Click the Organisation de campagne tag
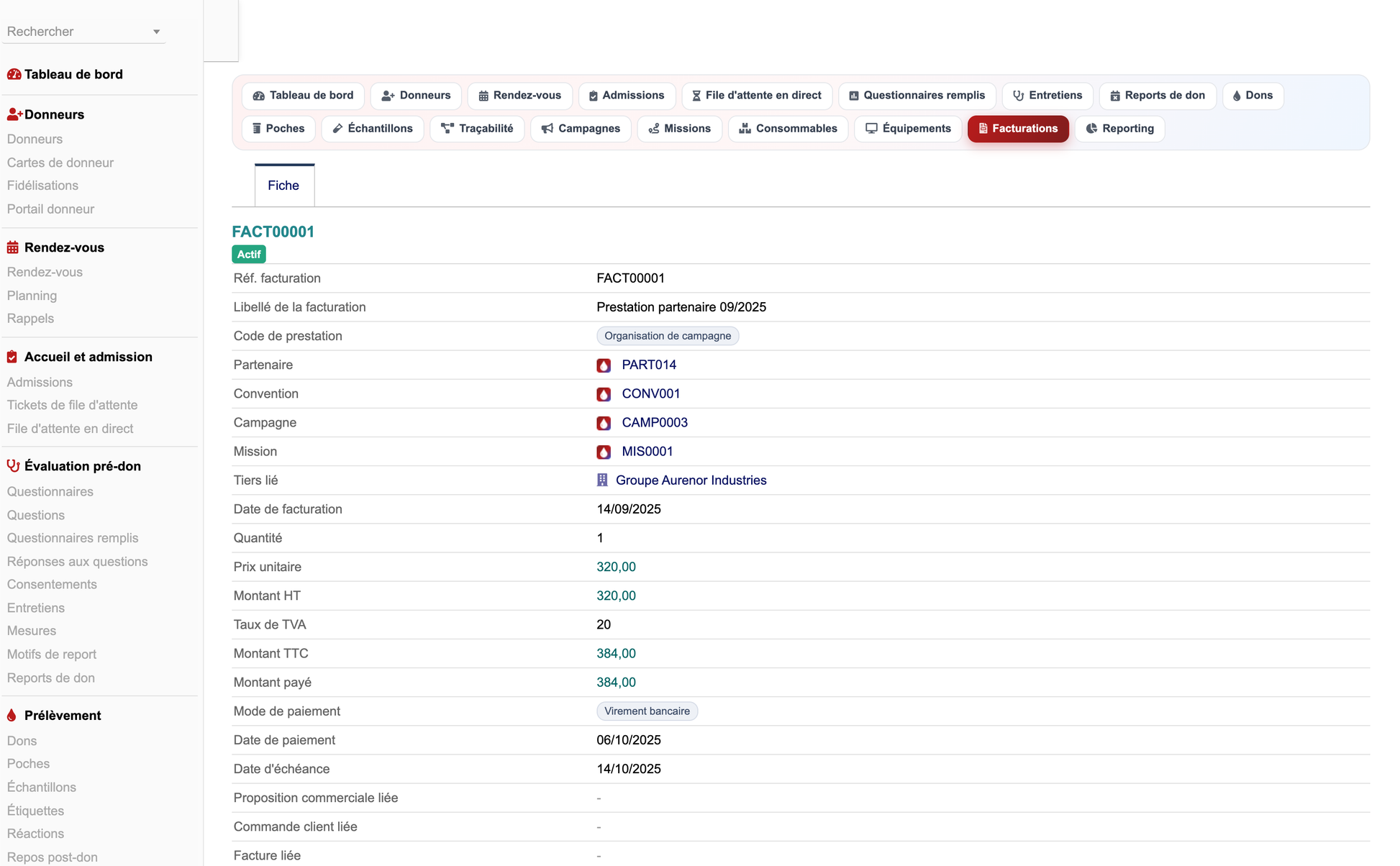Screen dimensions: 1400x866 click(668, 336)
